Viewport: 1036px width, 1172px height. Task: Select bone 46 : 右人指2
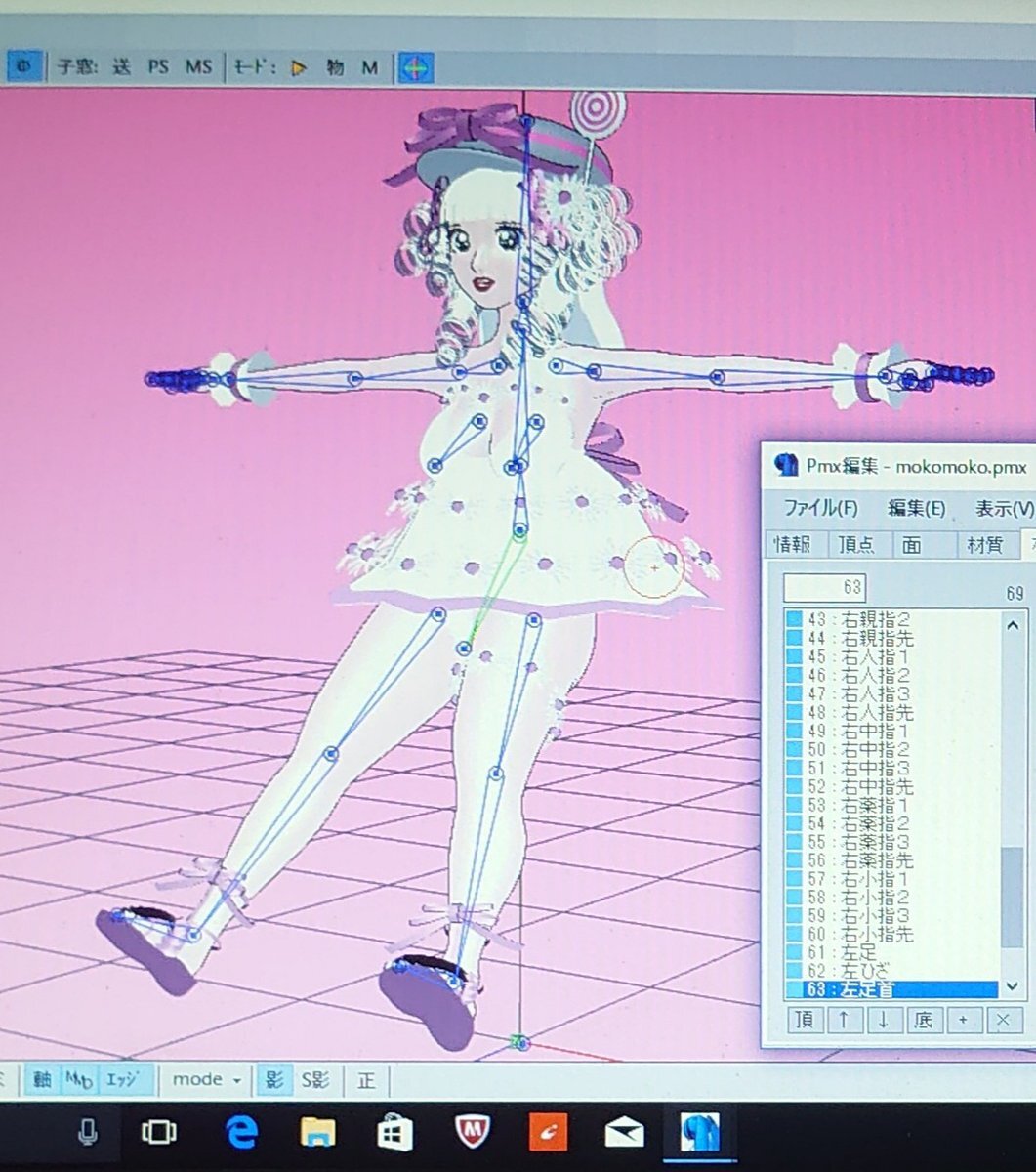click(x=892, y=675)
